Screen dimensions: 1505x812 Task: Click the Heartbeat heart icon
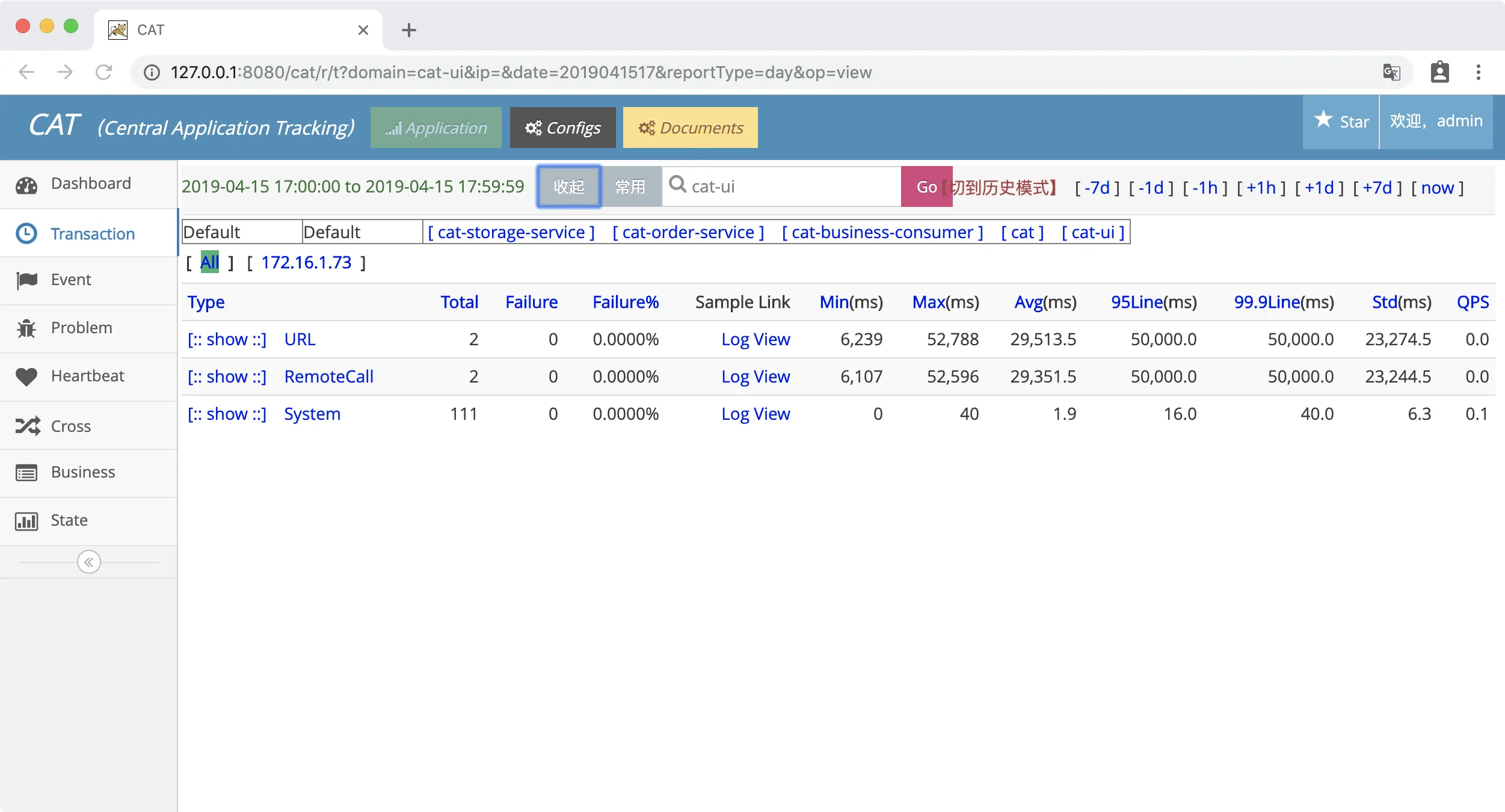(x=26, y=377)
